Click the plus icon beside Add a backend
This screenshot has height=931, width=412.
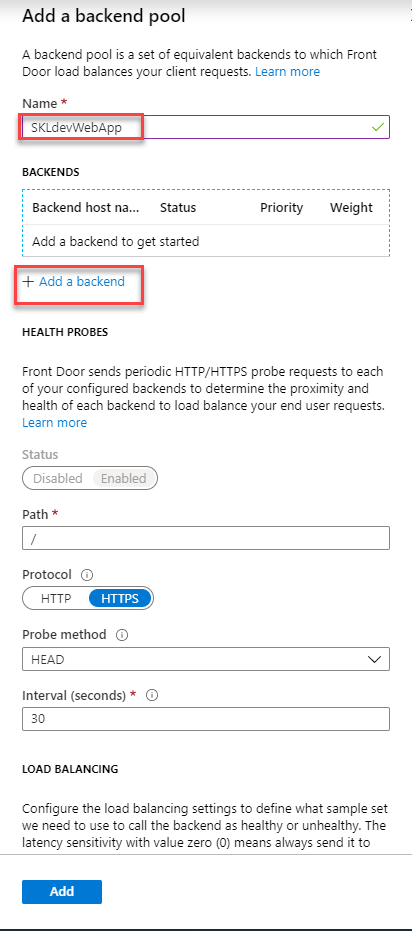pyautogui.click(x=28, y=281)
